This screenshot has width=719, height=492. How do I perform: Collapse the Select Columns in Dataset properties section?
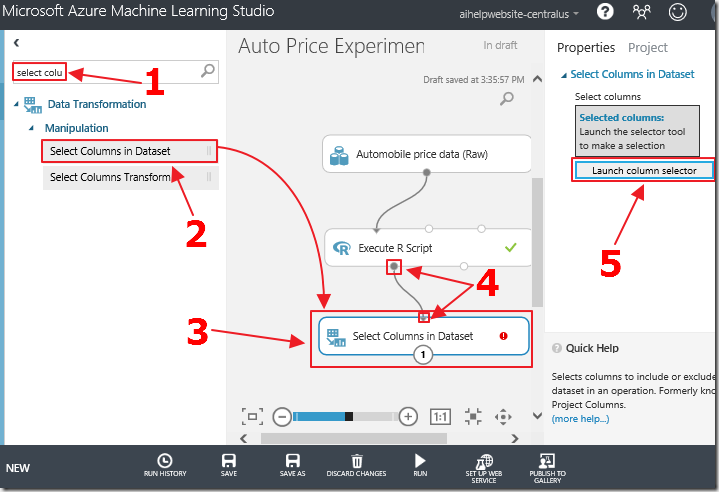tap(564, 75)
